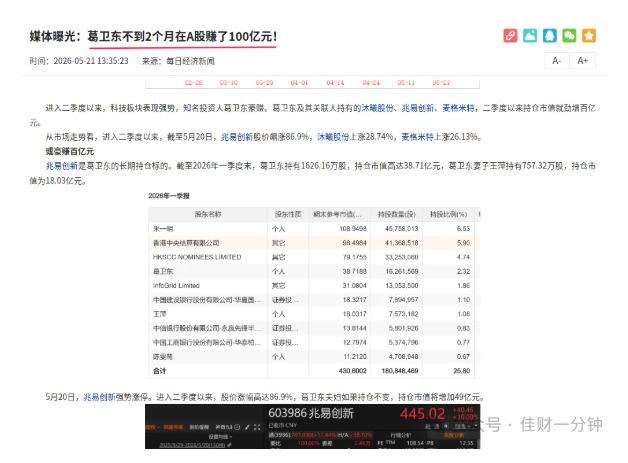This screenshot has height=463, width=628.
Task: Click the table caption '2026年一季报'
Action: [x=169, y=196]
